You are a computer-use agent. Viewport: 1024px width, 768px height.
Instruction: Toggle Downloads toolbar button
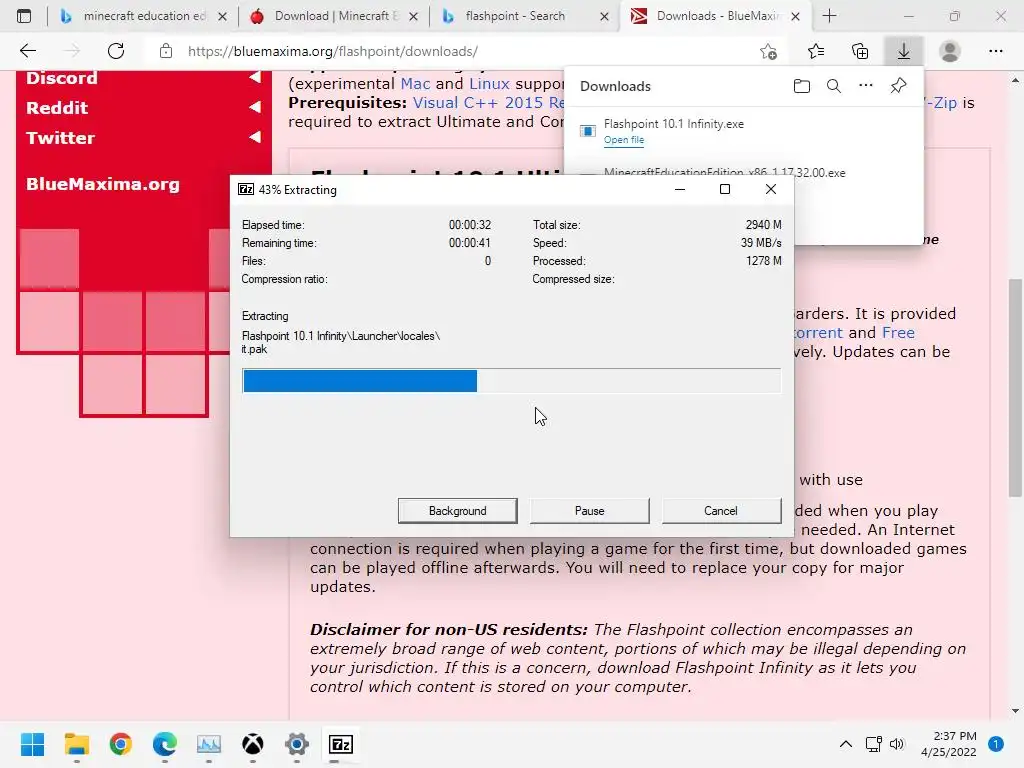[x=904, y=51]
